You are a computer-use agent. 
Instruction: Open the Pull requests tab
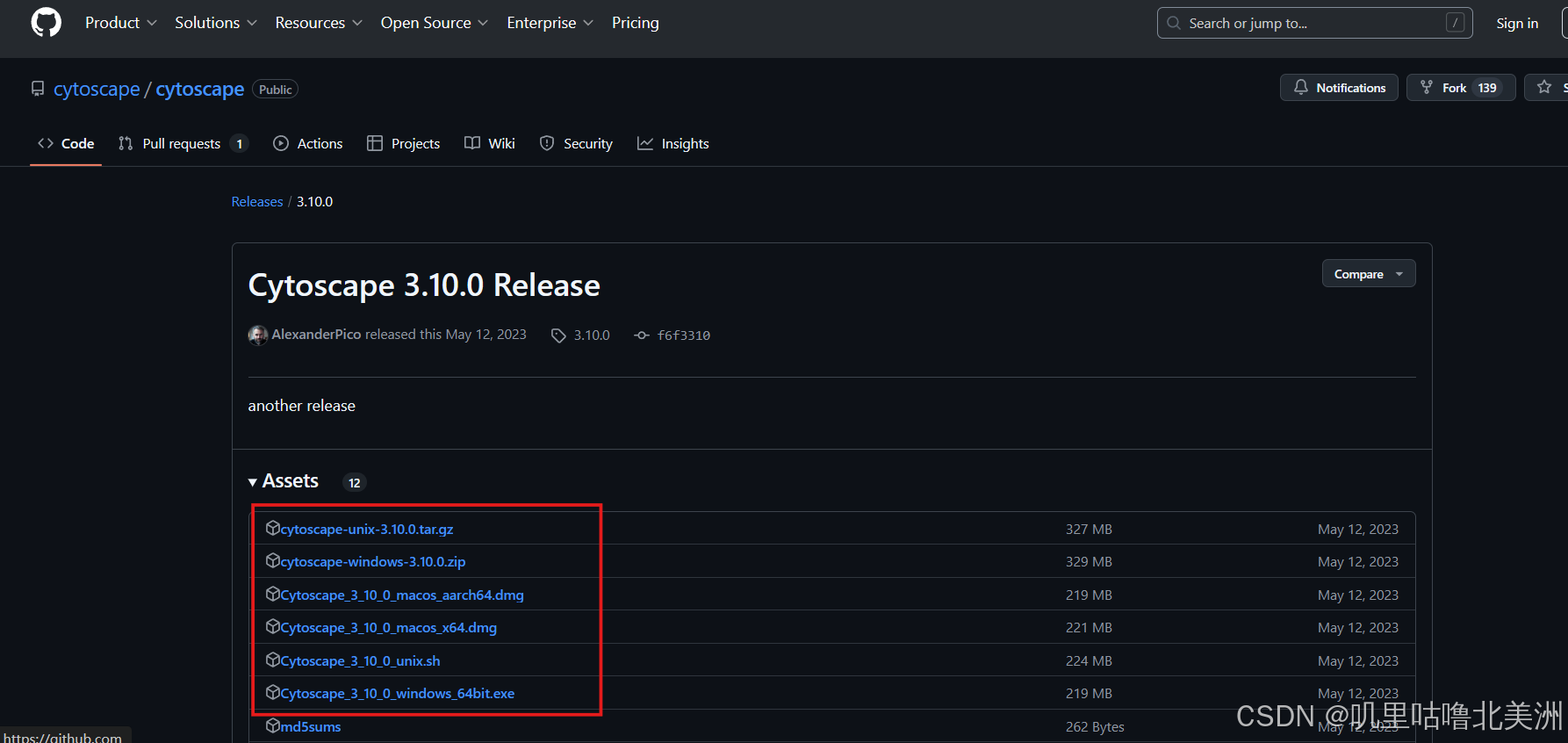tap(183, 143)
